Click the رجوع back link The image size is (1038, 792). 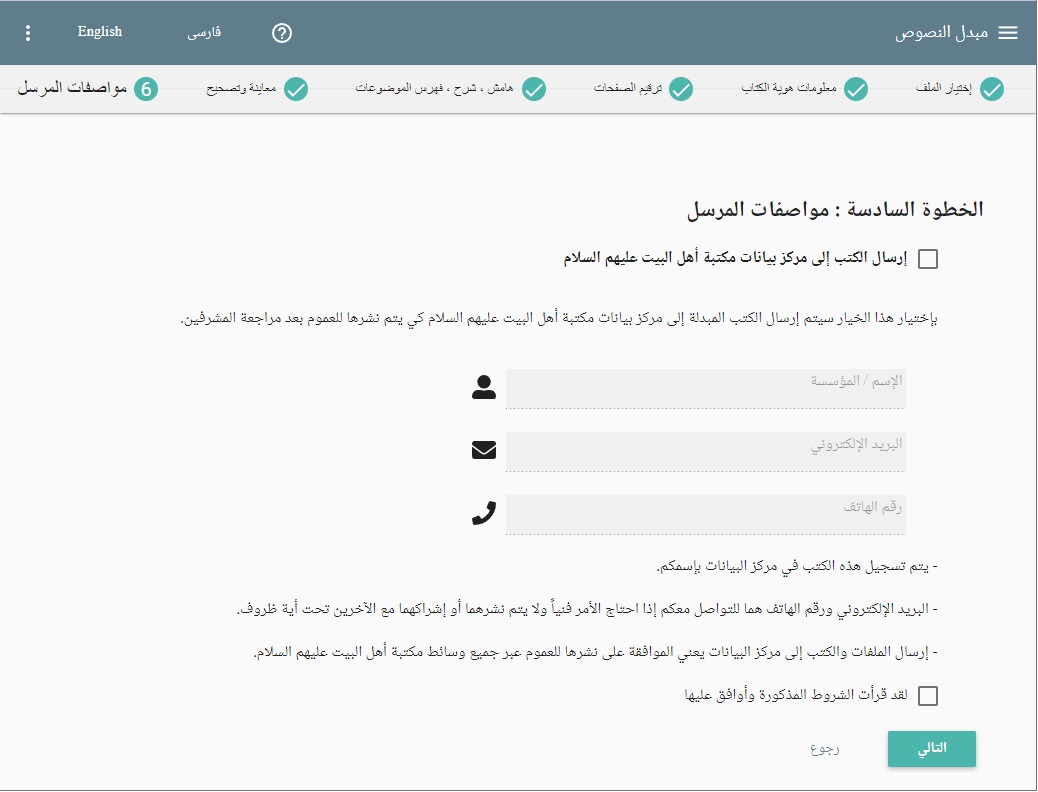(x=825, y=749)
